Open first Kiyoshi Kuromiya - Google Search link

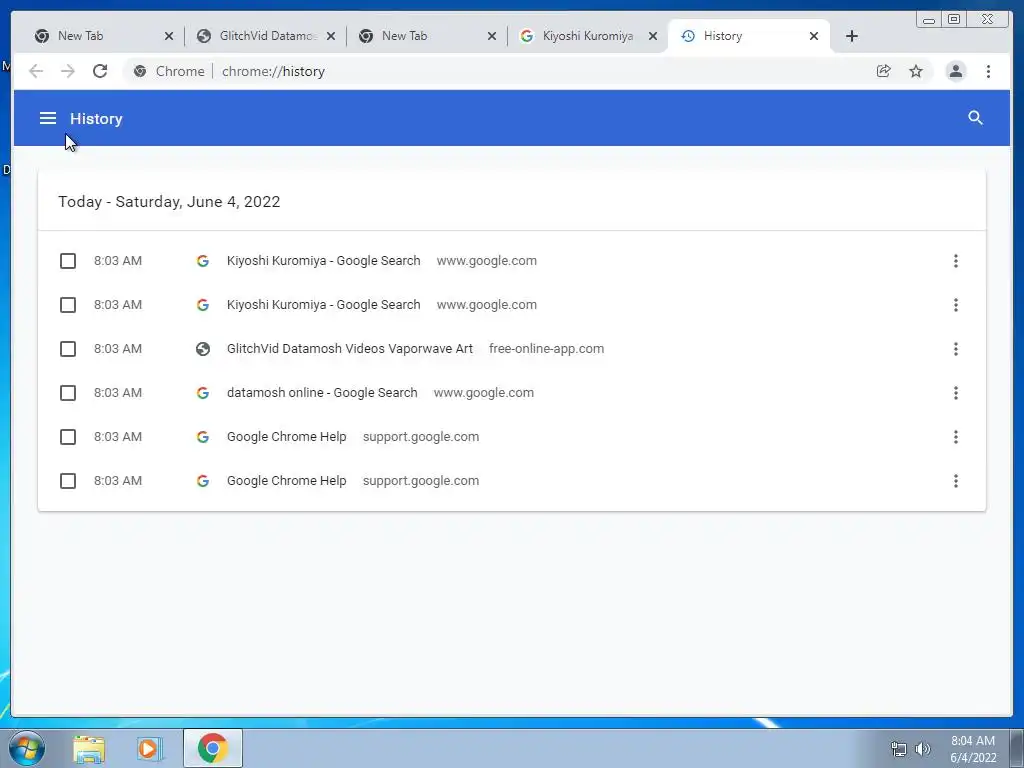[323, 261]
